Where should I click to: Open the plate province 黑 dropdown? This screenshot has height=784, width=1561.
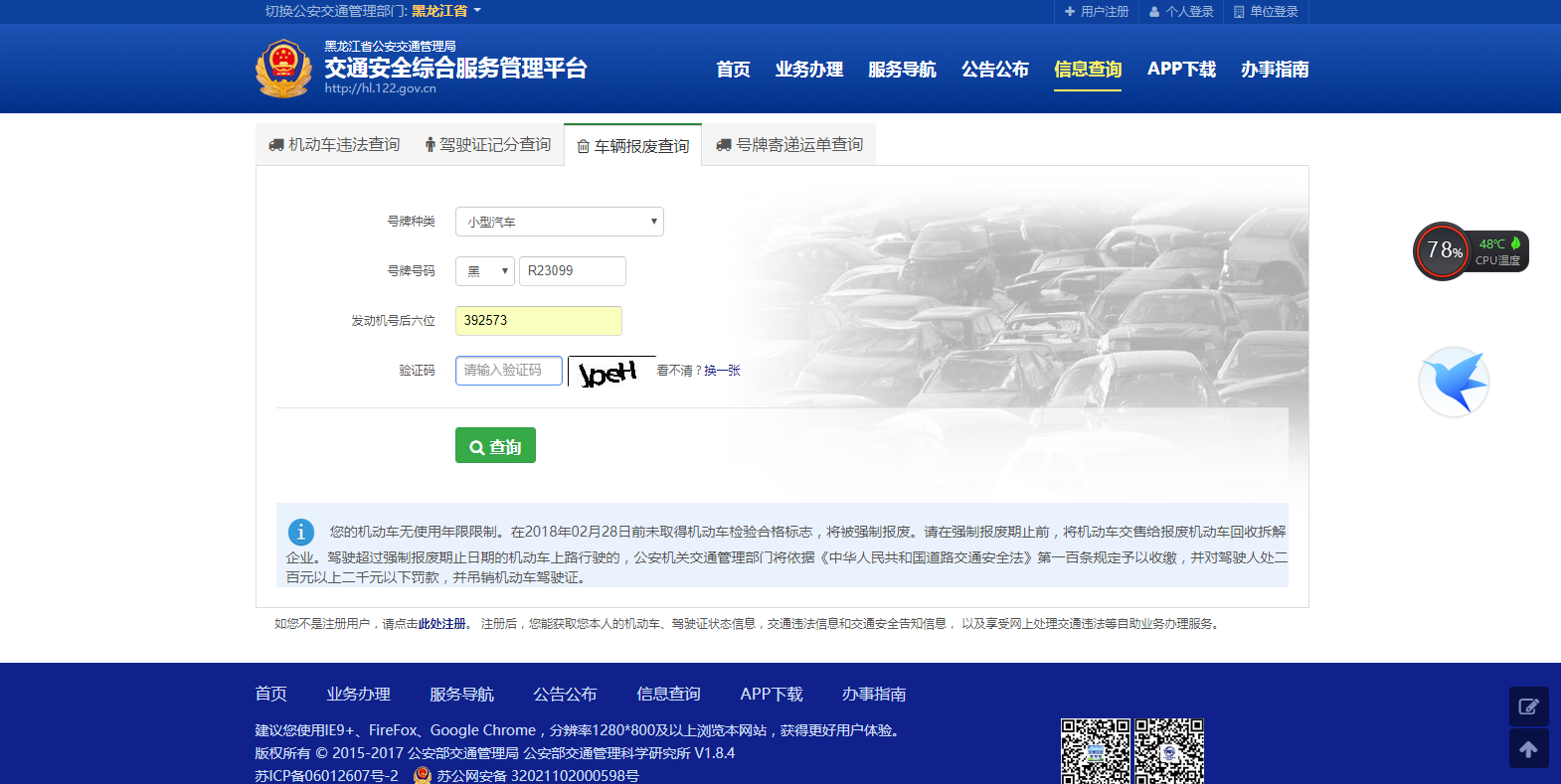[x=485, y=271]
